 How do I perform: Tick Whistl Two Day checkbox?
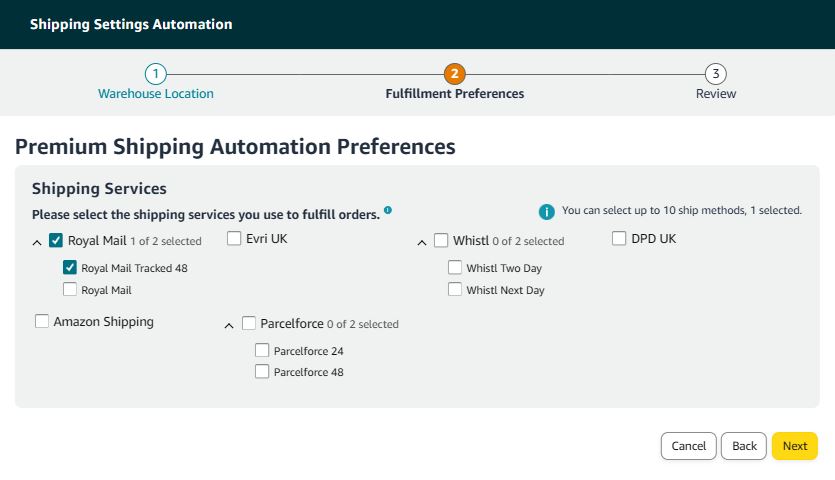(455, 267)
